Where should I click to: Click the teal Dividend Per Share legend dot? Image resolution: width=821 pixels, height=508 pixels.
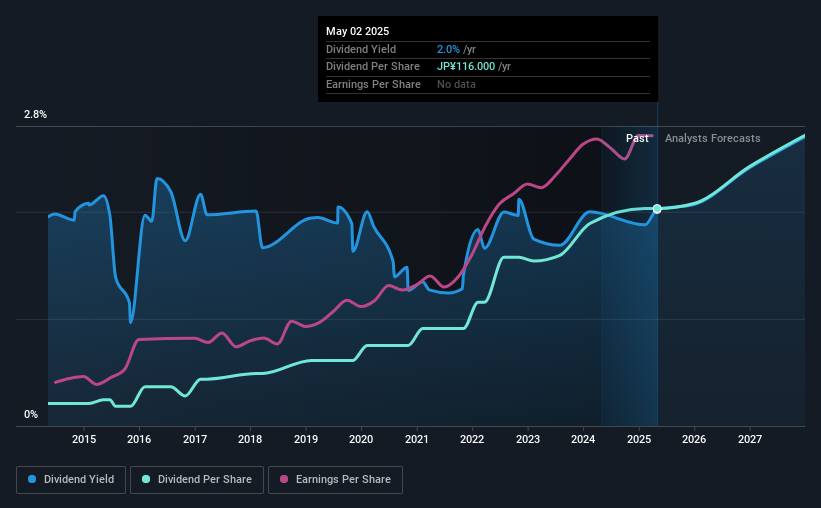coord(146,479)
